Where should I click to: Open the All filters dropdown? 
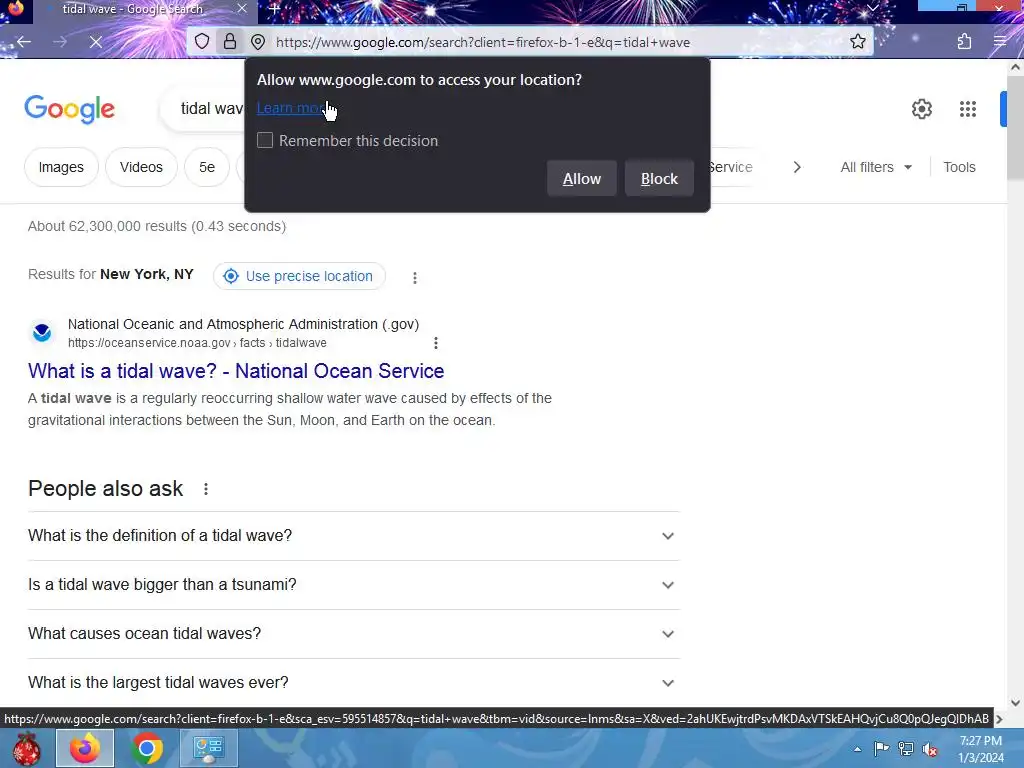click(x=876, y=167)
